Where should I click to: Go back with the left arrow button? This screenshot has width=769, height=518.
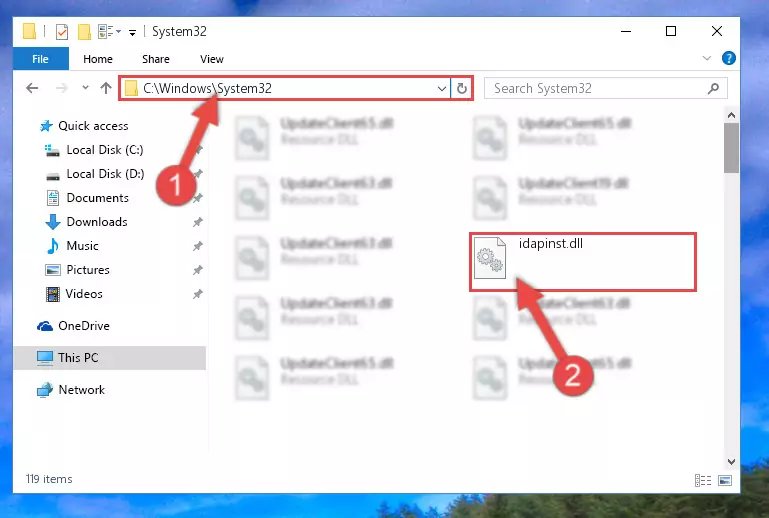pyautogui.click(x=32, y=88)
